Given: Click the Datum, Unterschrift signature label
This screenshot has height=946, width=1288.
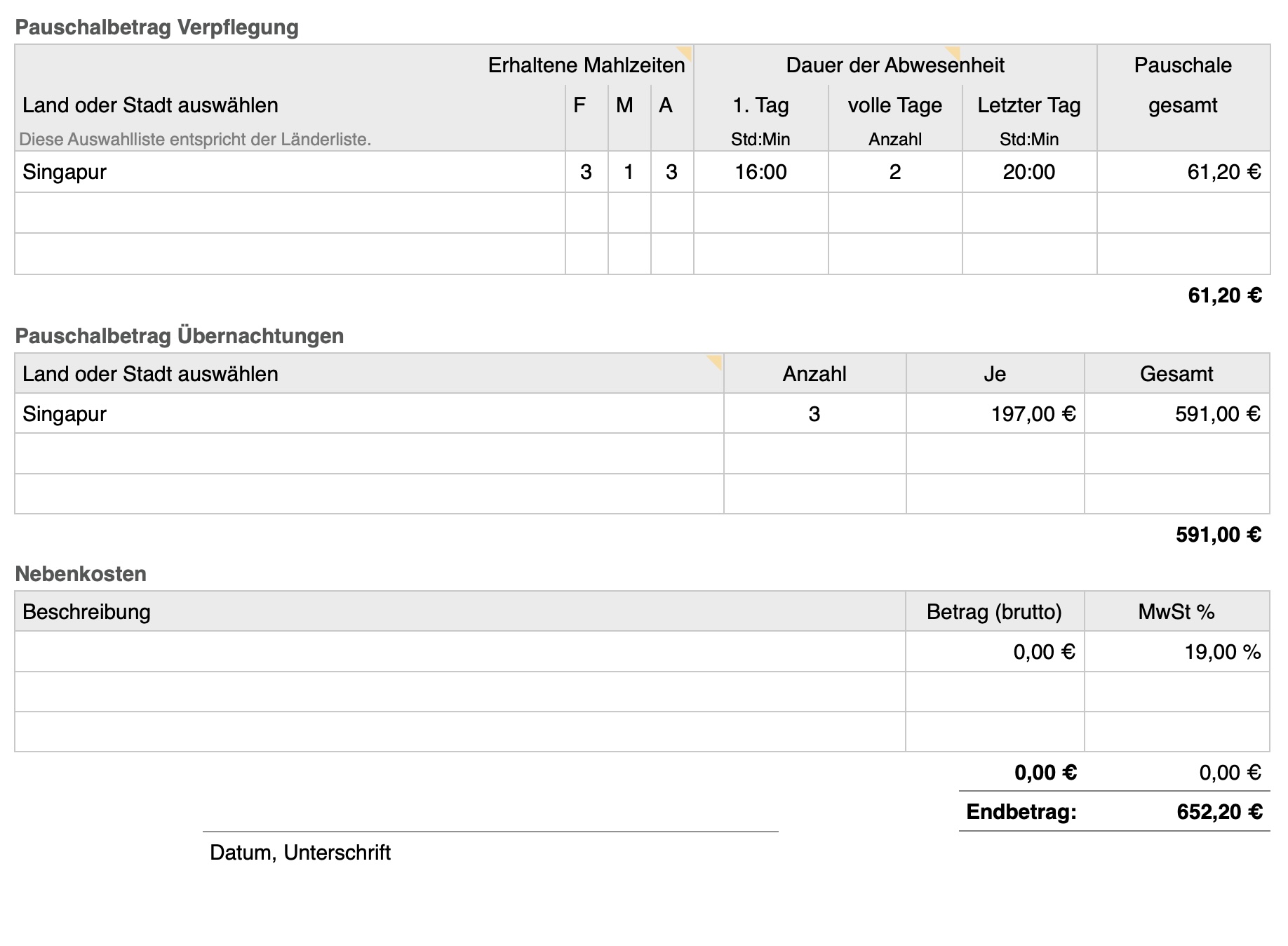Looking at the screenshot, I should pos(300,853).
